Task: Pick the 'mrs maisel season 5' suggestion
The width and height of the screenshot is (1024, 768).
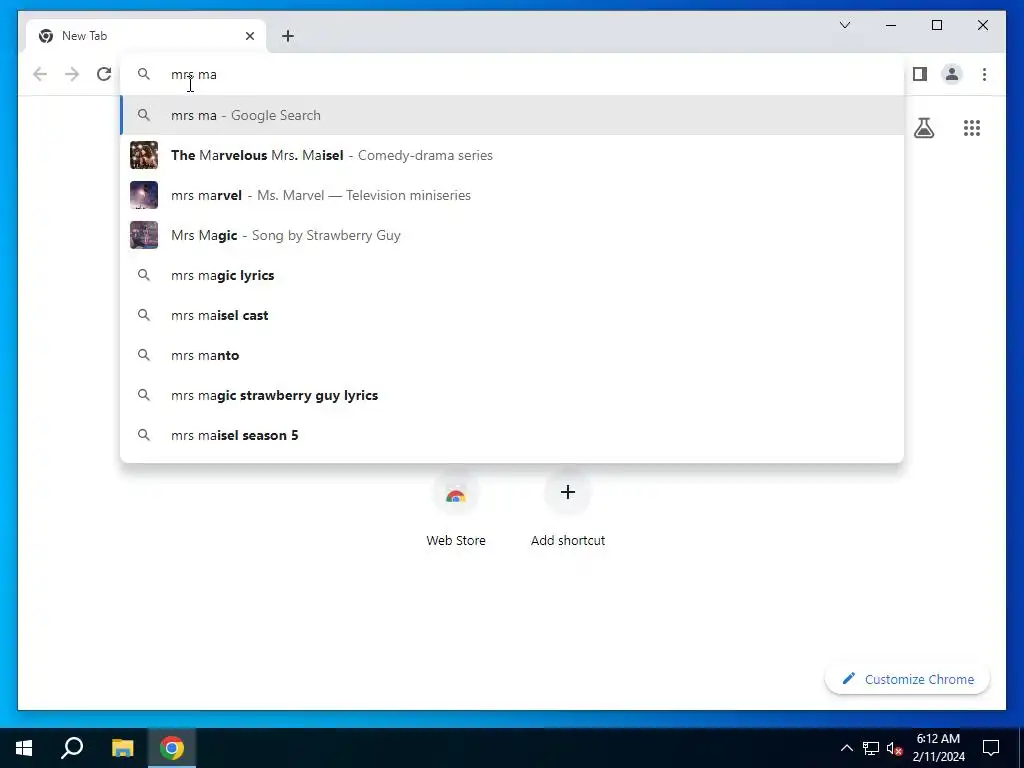Action: point(512,435)
